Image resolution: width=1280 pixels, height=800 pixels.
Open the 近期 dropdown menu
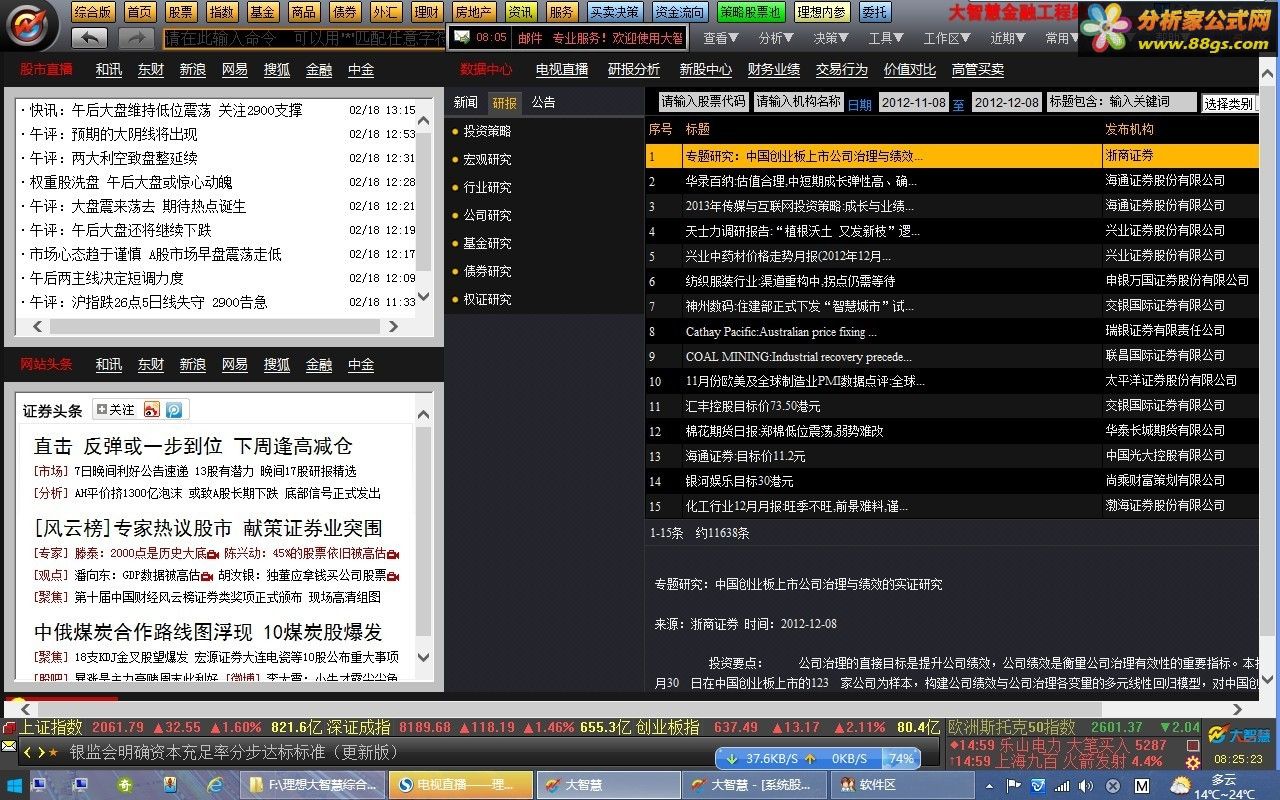pyautogui.click(x=1008, y=38)
